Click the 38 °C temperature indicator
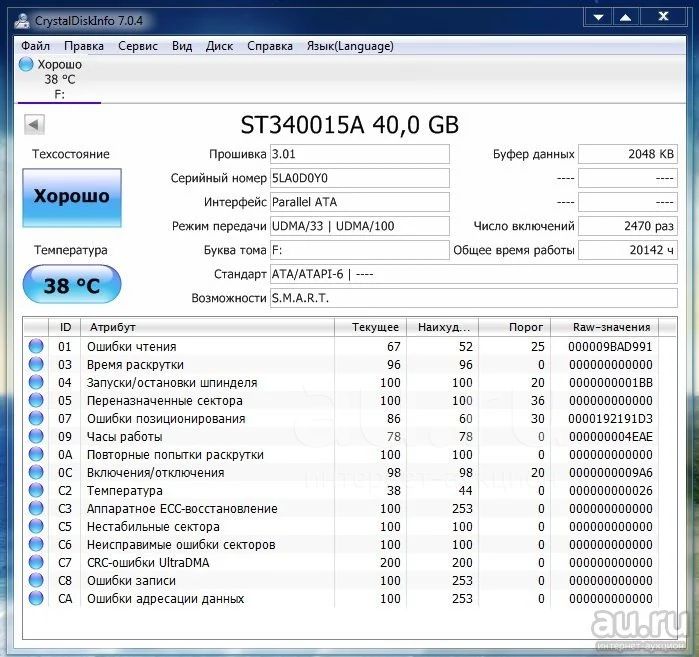This screenshot has width=699, height=657. [71, 286]
